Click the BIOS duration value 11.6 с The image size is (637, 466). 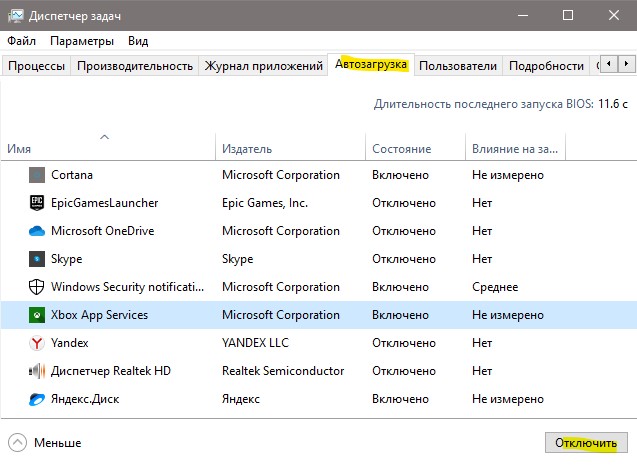pos(613,104)
